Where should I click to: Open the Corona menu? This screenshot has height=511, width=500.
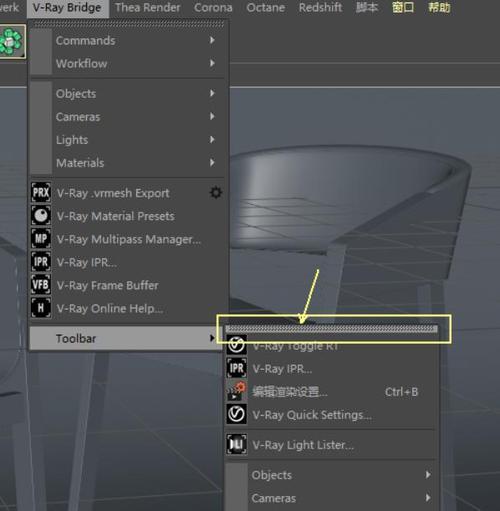pos(213,7)
